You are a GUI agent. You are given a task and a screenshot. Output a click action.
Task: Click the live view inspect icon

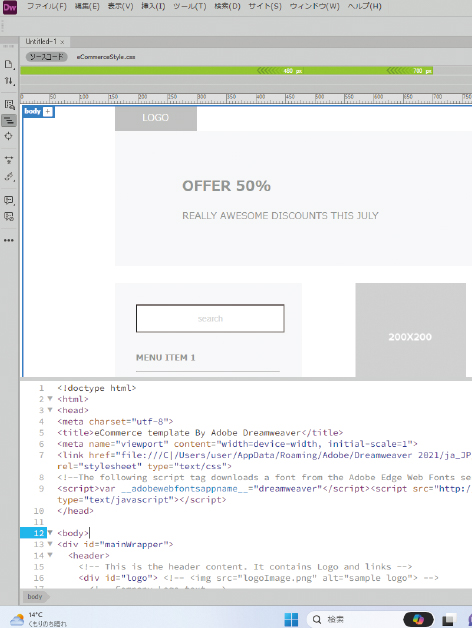point(9,105)
